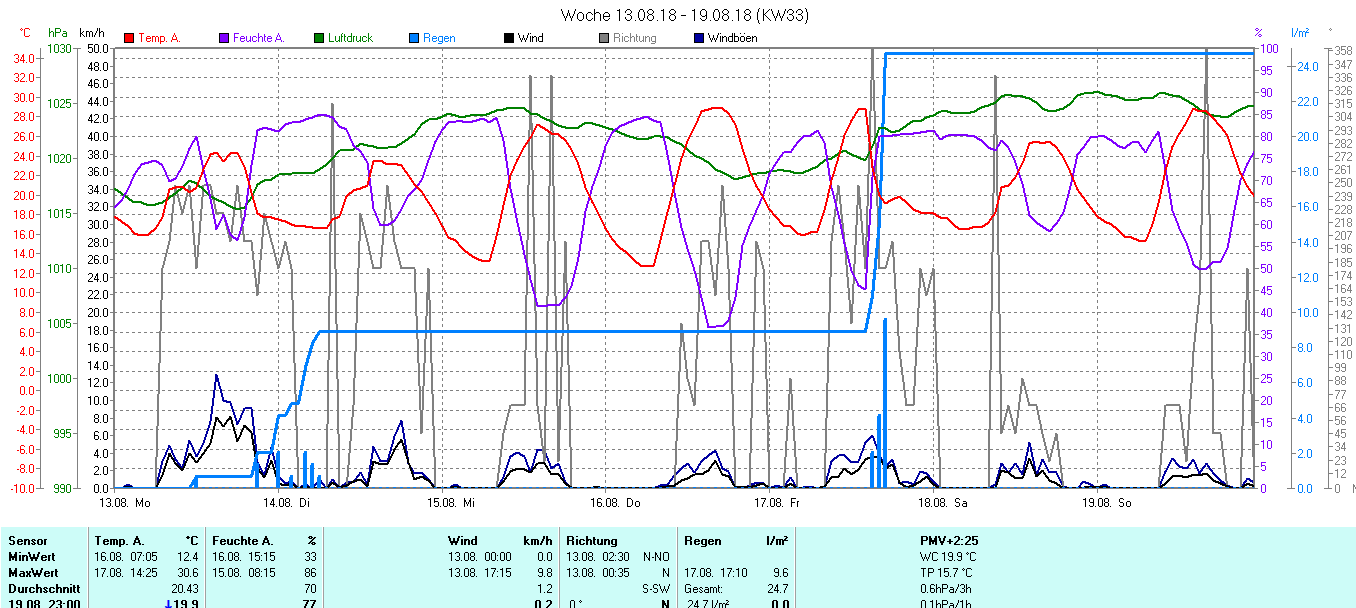The height and width of the screenshot is (608, 1356).
Task: Click the 19.08. So date label
Action: click(x=1104, y=503)
